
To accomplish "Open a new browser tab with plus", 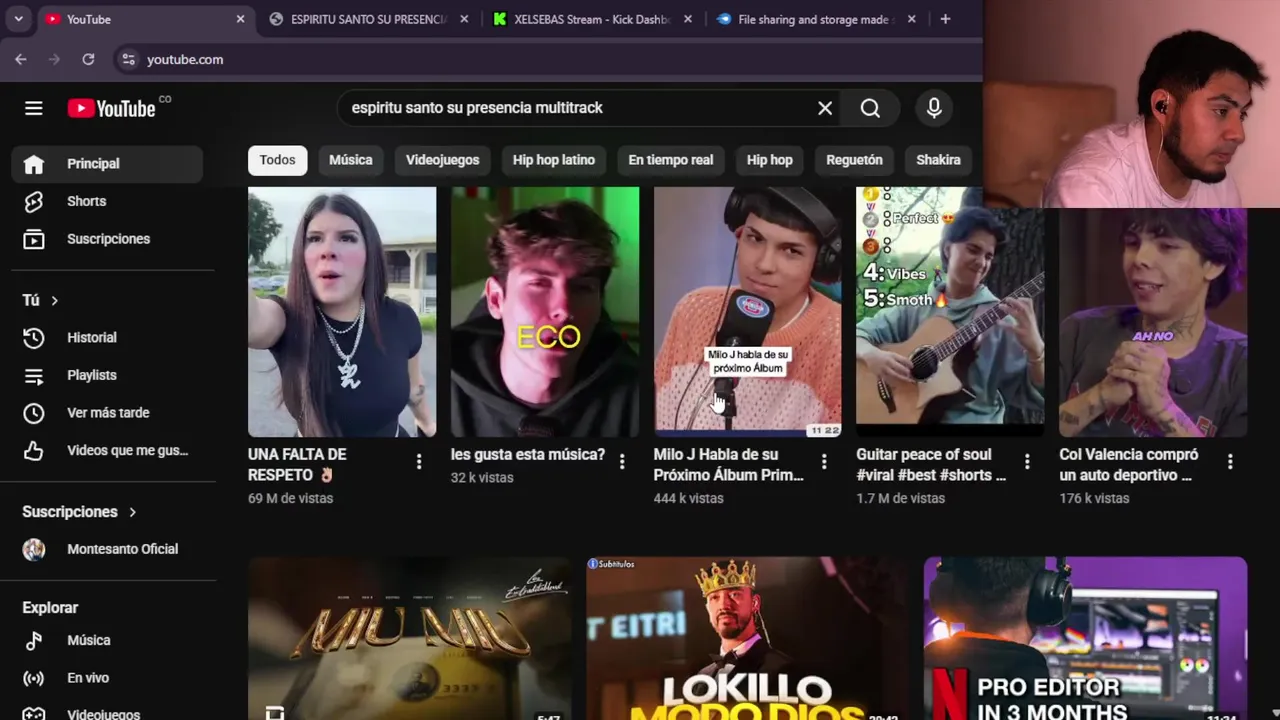I will pos(945,19).
